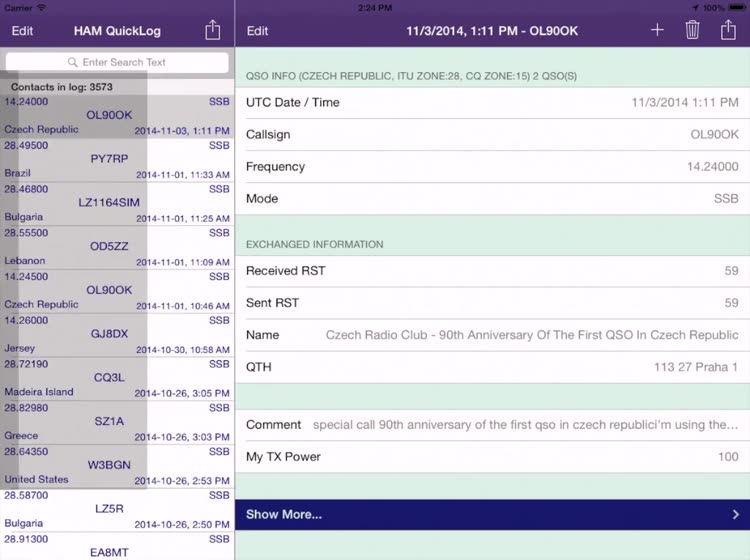Tap Edit in the contact list header
The height and width of the screenshot is (560, 750).
coord(22,31)
